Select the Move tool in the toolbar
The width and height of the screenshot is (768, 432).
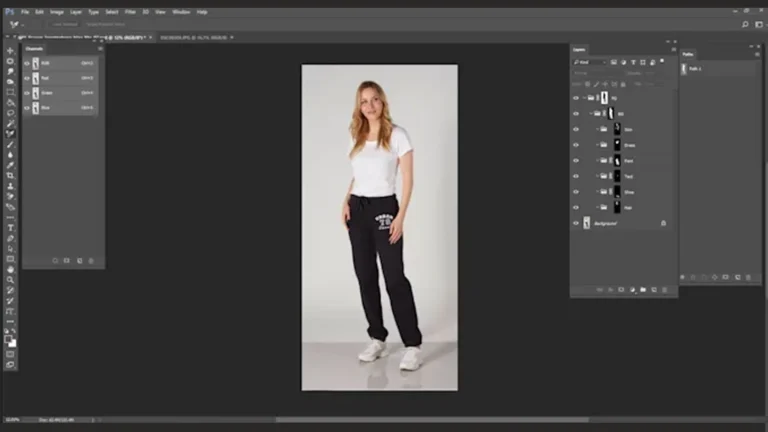point(10,51)
